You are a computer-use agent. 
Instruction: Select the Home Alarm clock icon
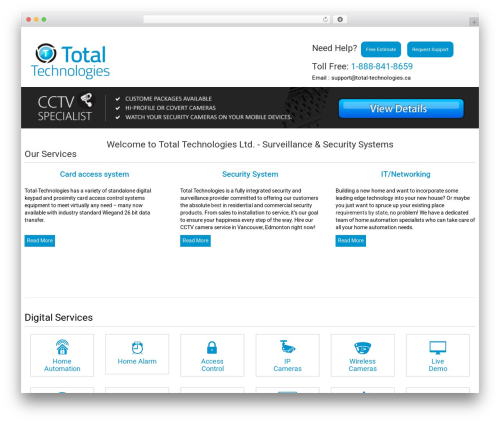tap(137, 348)
